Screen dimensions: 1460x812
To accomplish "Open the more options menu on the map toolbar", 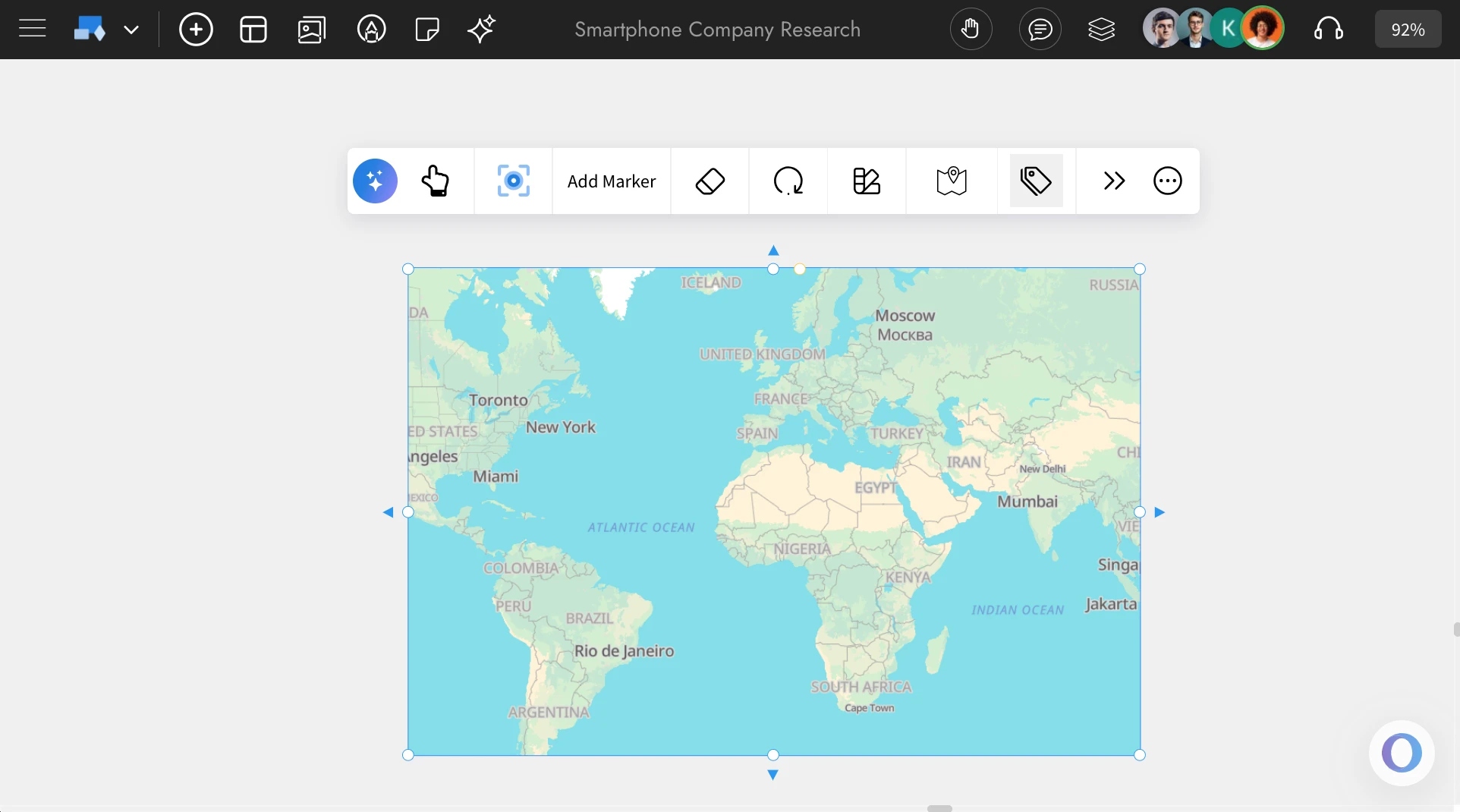I will (x=1168, y=181).
